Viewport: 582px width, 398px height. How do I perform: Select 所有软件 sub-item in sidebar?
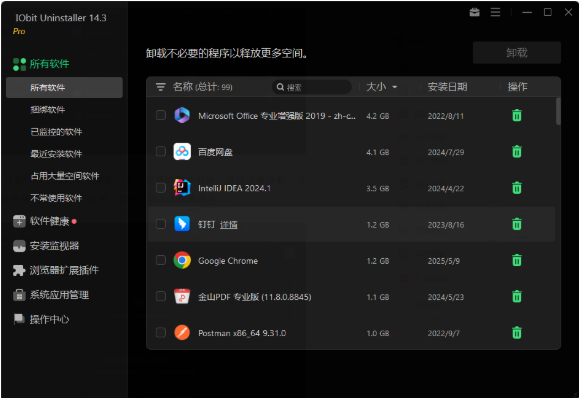[x=64, y=88]
